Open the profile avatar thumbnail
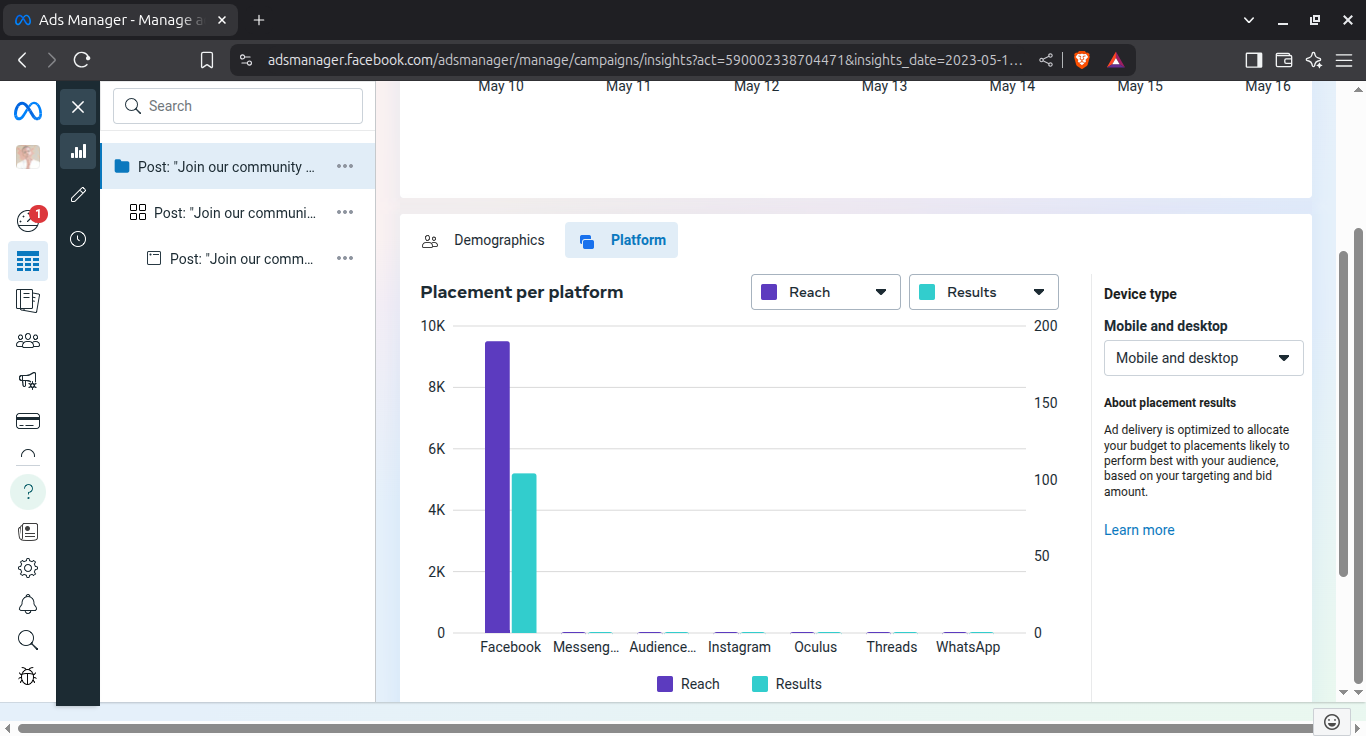The width and height of the screenshot is (1366, 736). [28, 156]
